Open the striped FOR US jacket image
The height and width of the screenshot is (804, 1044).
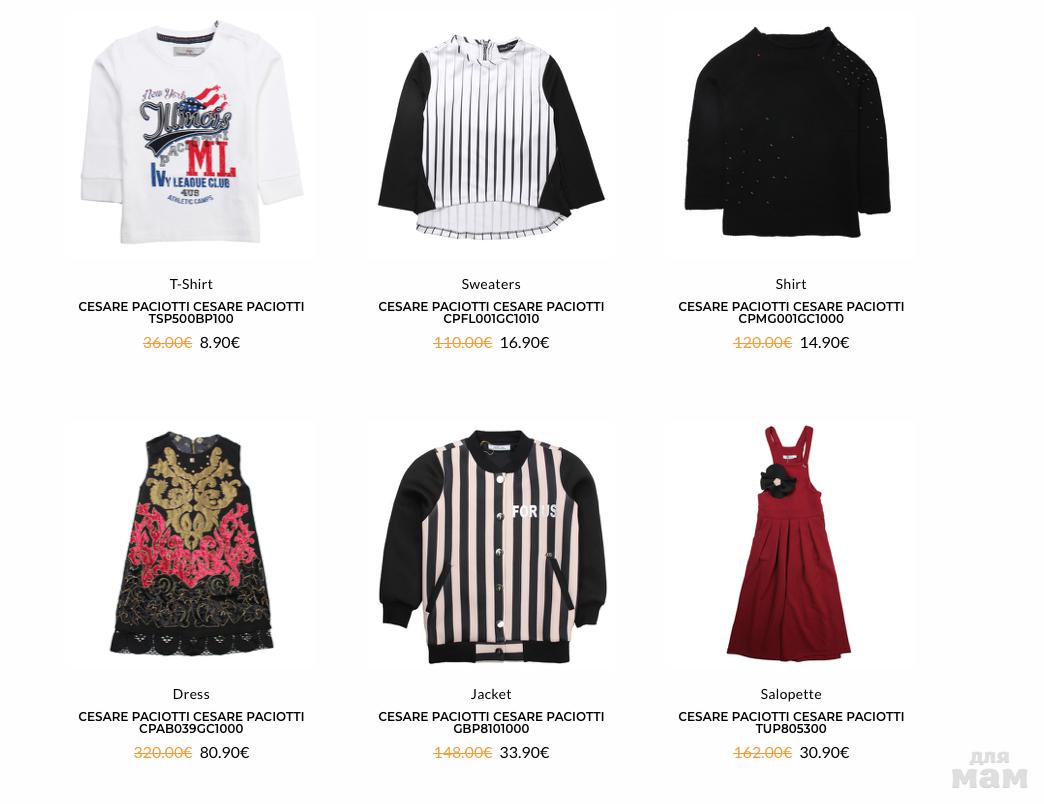491,546
